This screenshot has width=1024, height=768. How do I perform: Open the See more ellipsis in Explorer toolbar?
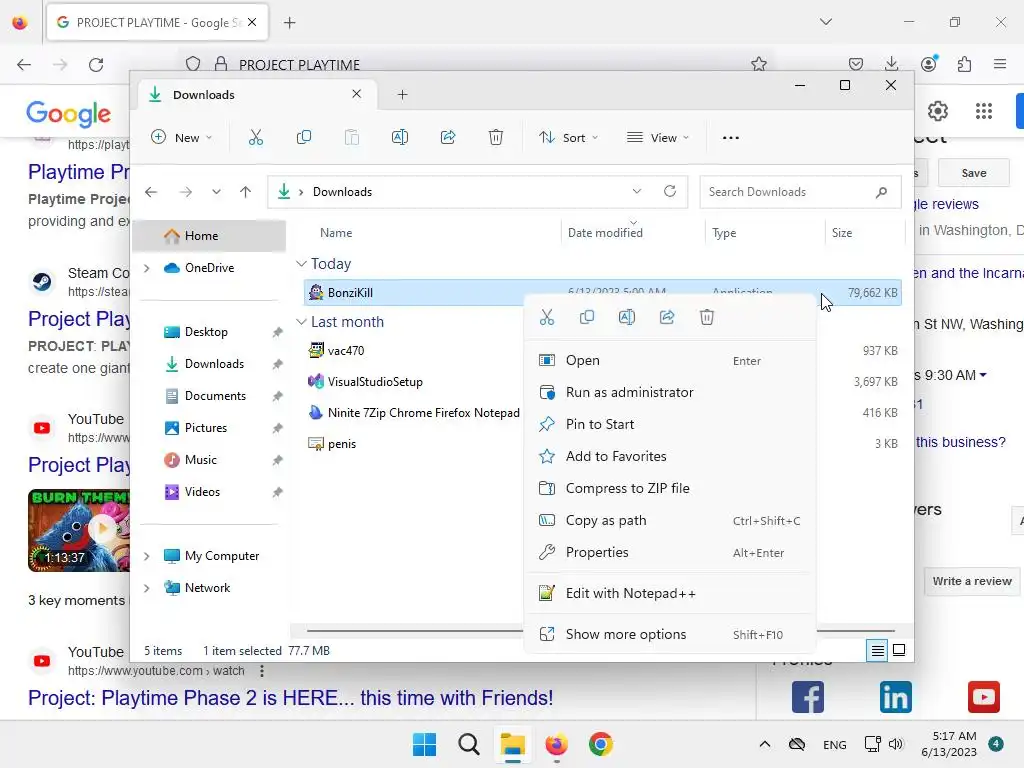(x=731, y=138)
